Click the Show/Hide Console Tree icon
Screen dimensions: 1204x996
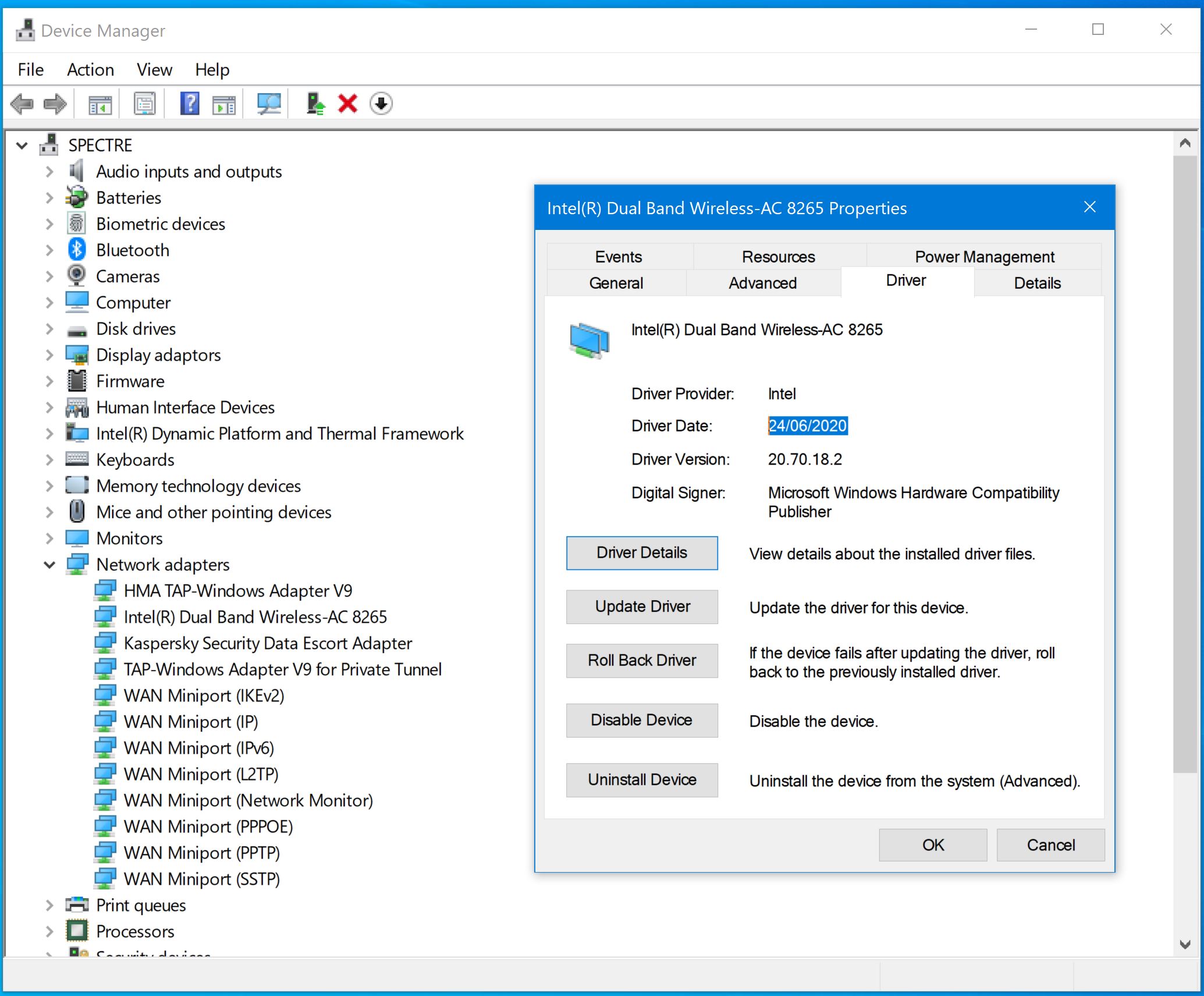click(100, 104)
